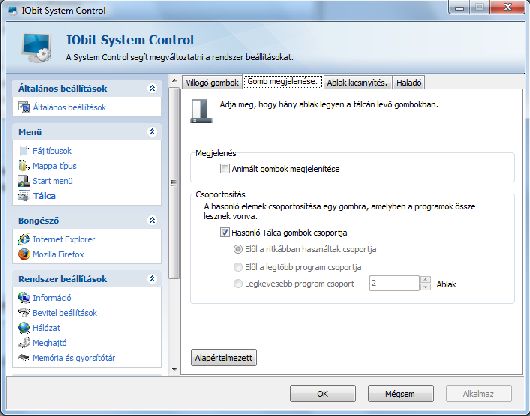Viewport: 530px width, 416px height.
Task: Open Internet Explorer settings
Action: click(64, 239)
